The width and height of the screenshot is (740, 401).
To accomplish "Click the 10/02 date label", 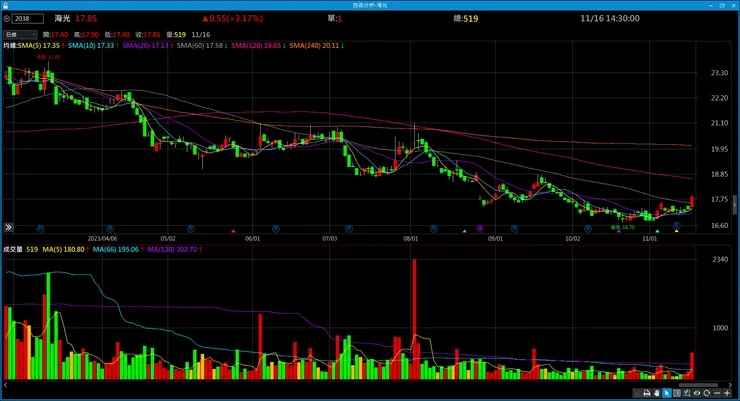I will pos(572,239).
